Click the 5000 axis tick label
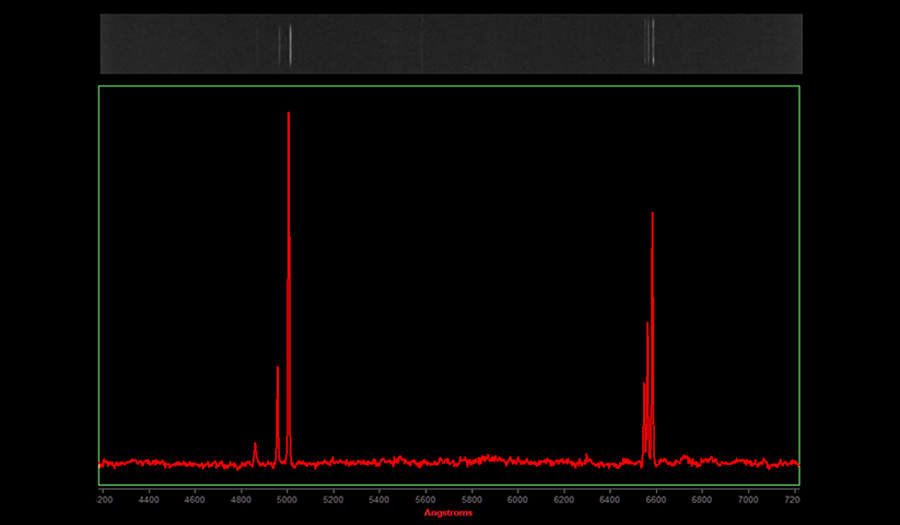Viewport: 900px width, 525px height. pyautogui.click(x=287, y=498)
